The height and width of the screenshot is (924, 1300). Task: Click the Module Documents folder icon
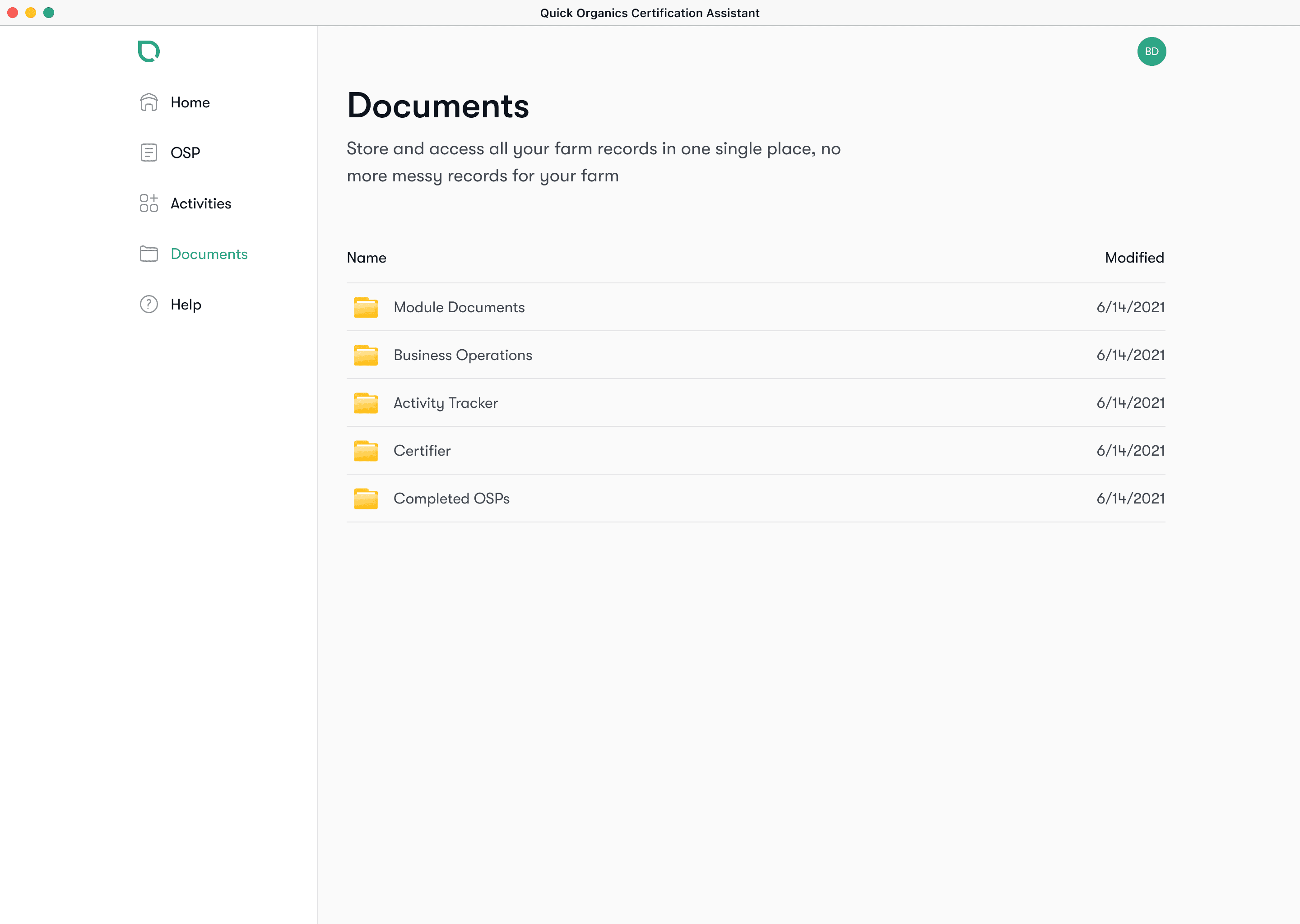[x=366, y=307]
